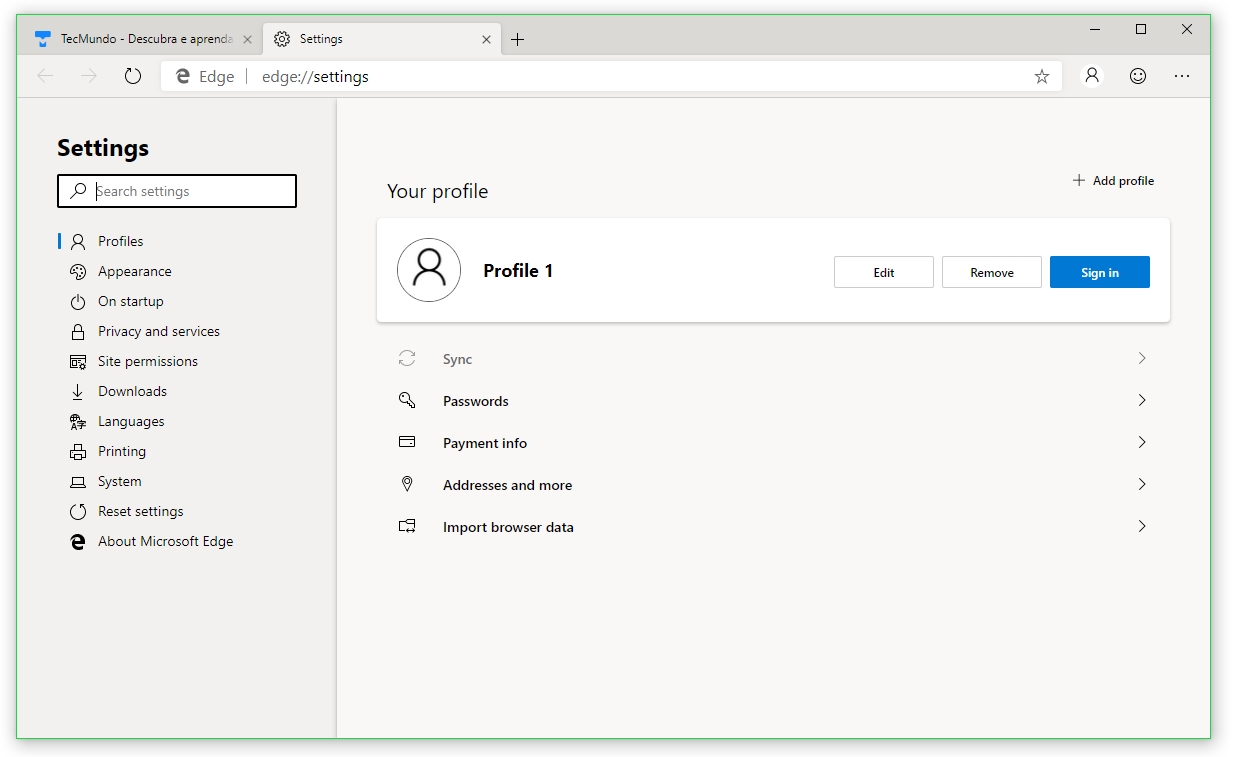Expand the Passwords row chevron

point(1142,400)
